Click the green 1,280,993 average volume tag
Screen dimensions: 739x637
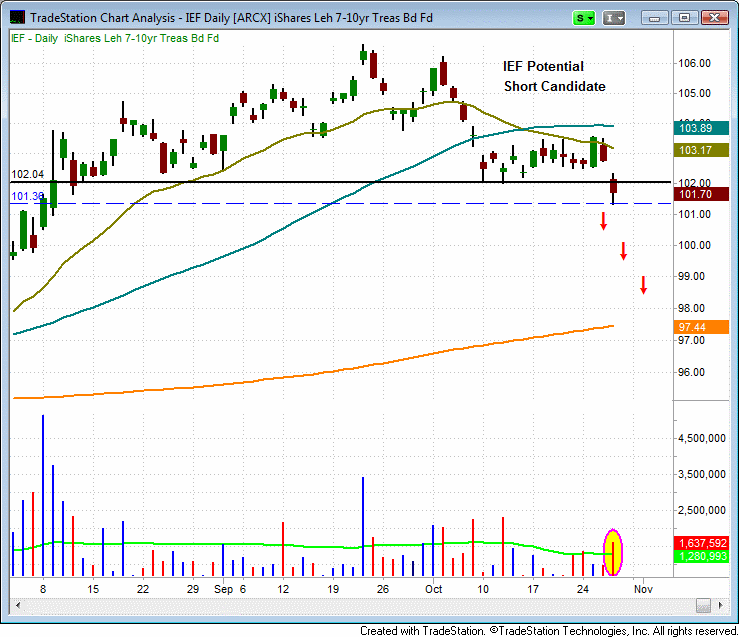pyautogui.click(x=701, y=556)
